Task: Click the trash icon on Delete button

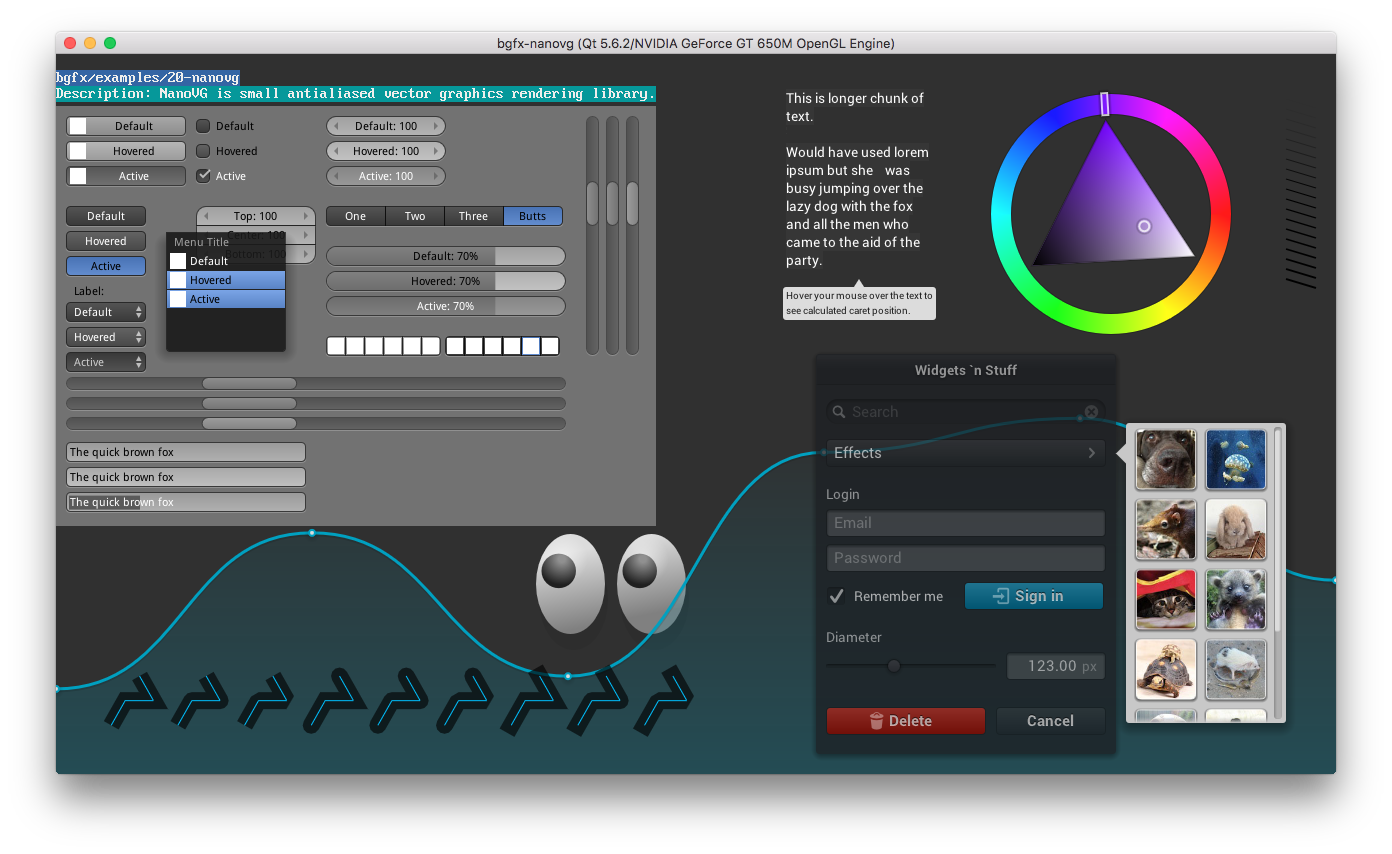Action: click(876, 721)
